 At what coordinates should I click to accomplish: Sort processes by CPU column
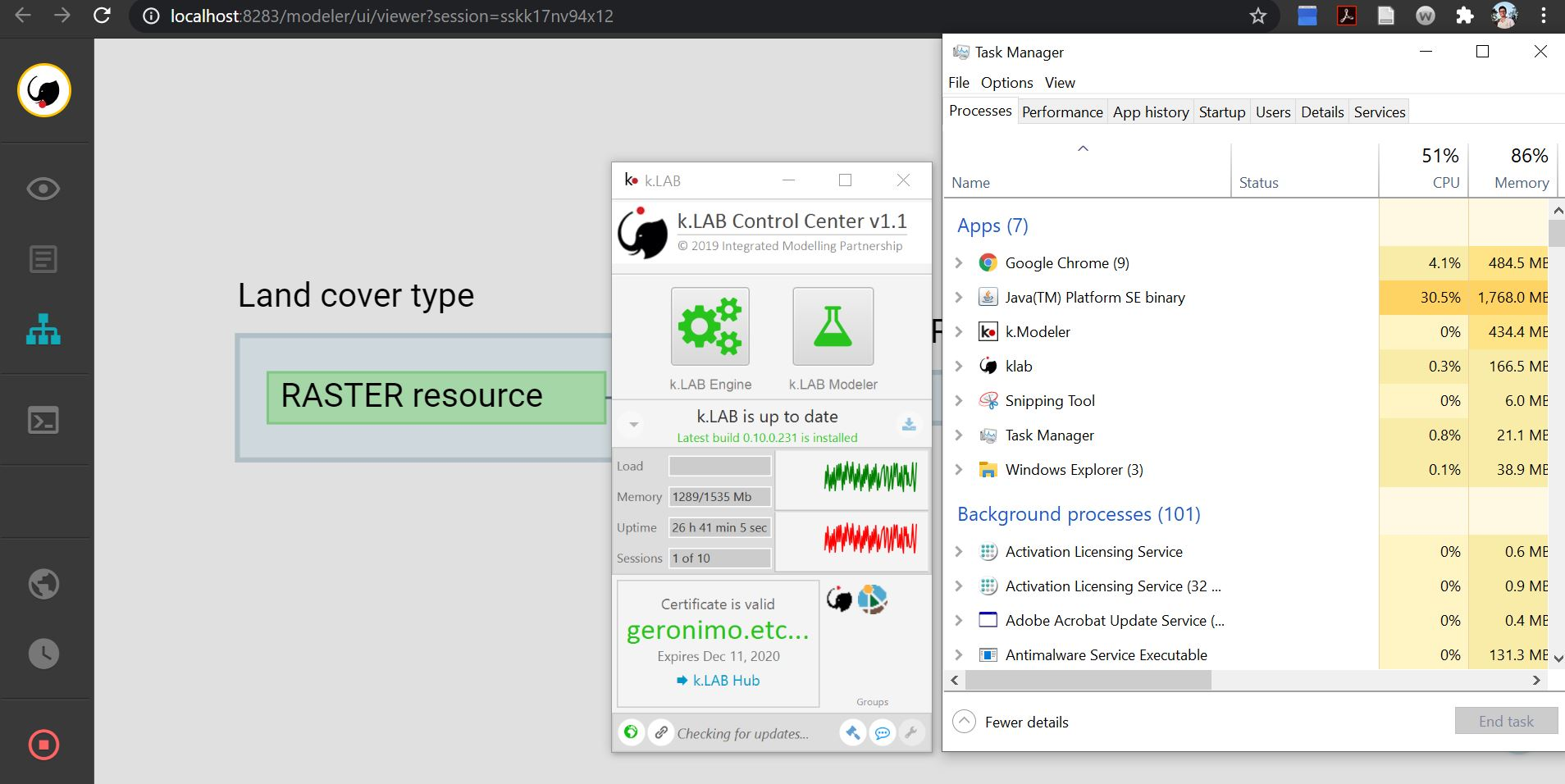(1423, 170)
